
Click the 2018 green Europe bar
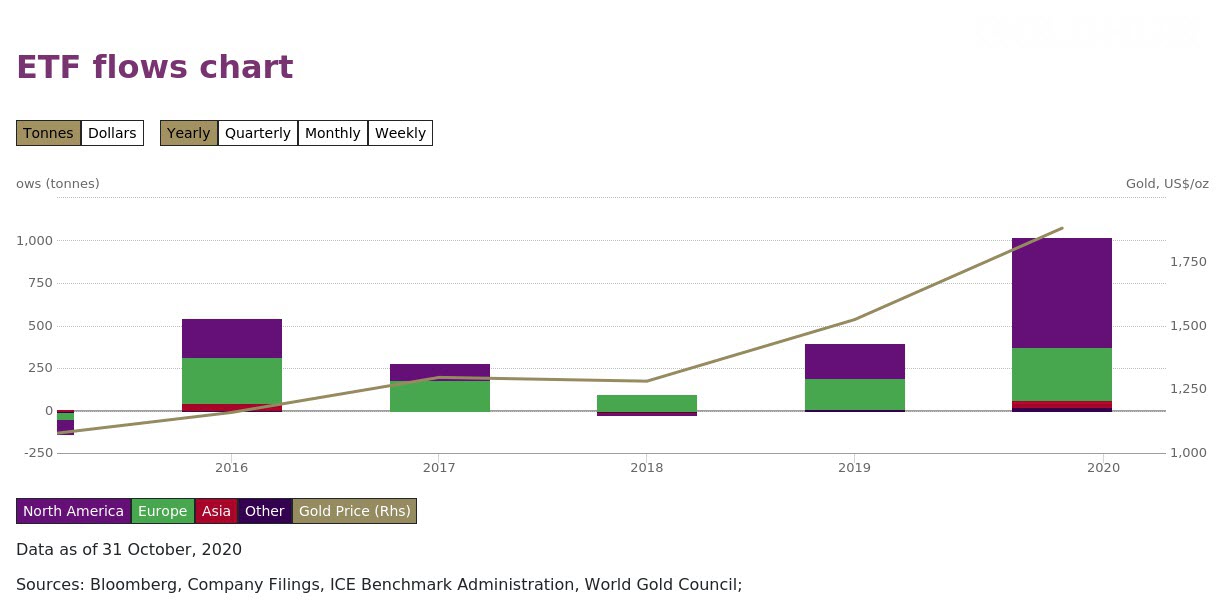tap(647, 403)
